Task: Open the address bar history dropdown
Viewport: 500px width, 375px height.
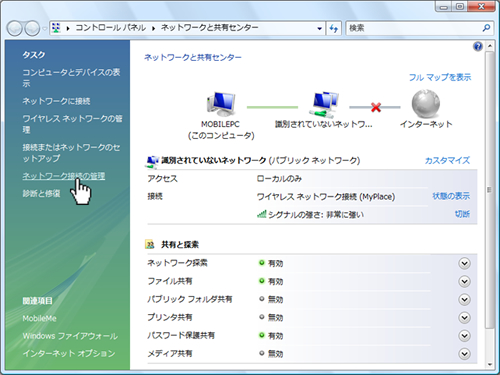Action: (x=319, y=29)
